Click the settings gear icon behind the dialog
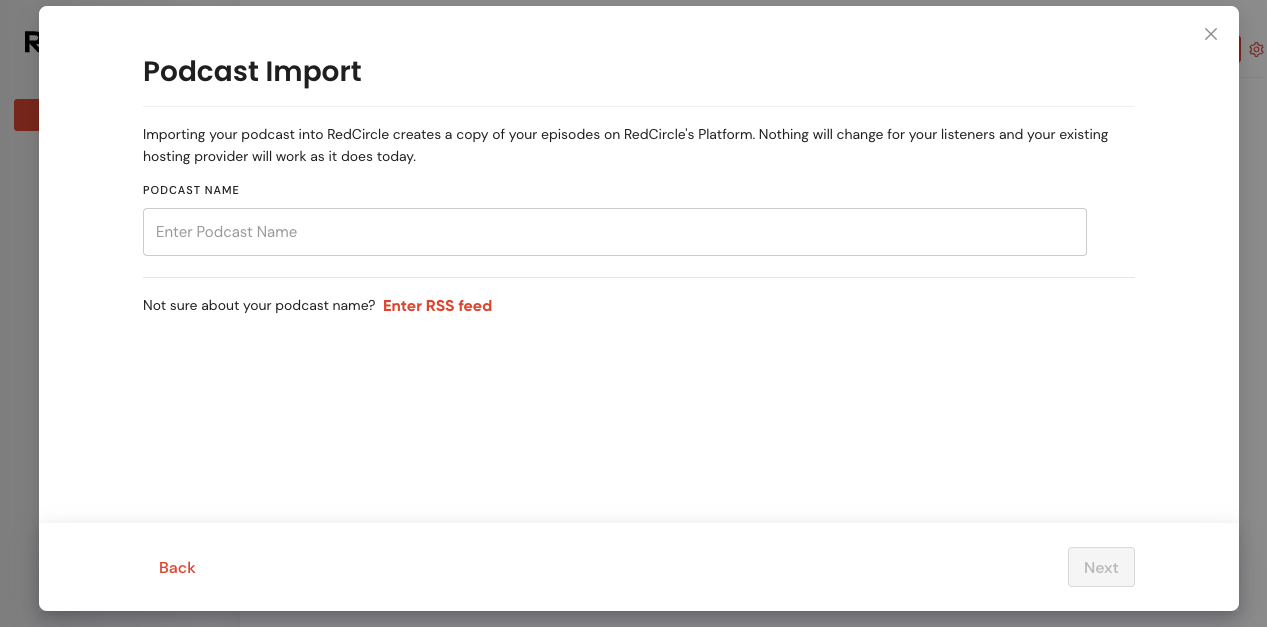 [x=1257, y=49]
